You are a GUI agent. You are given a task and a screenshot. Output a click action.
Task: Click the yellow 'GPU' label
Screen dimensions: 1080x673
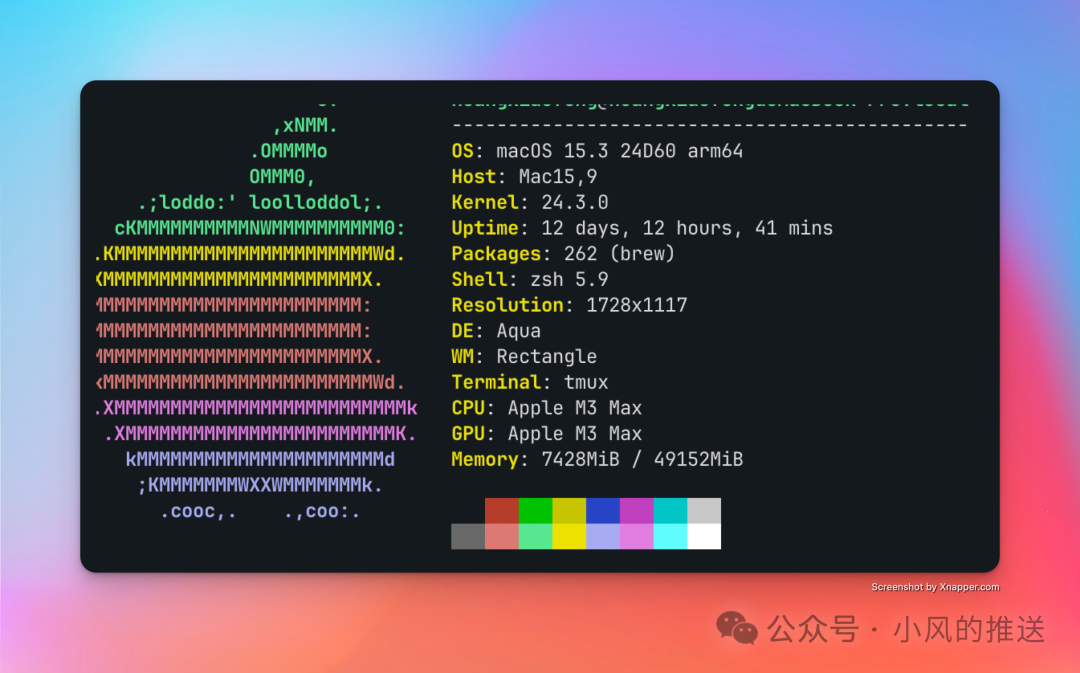(468, 433)
